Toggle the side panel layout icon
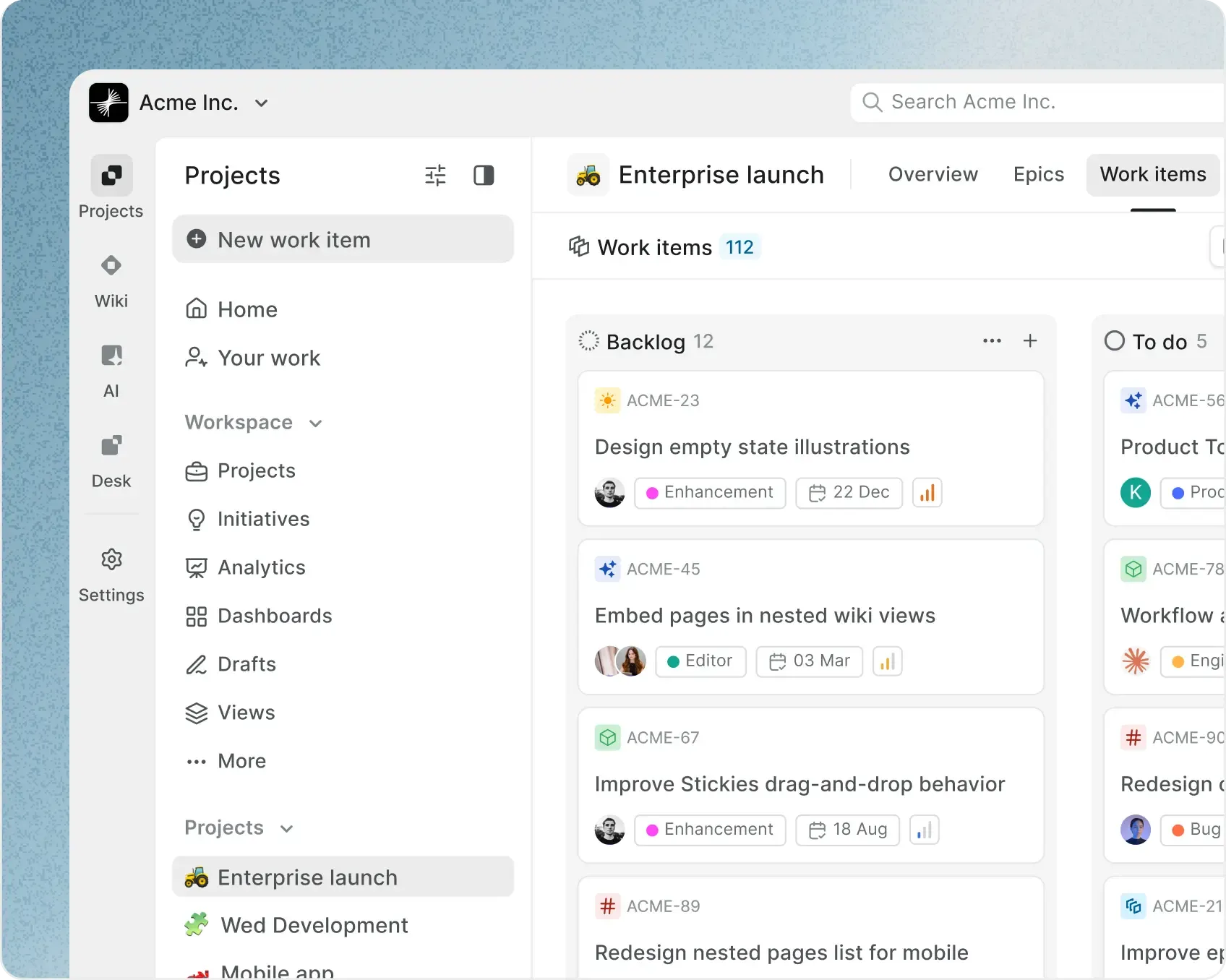 [484, 175]
